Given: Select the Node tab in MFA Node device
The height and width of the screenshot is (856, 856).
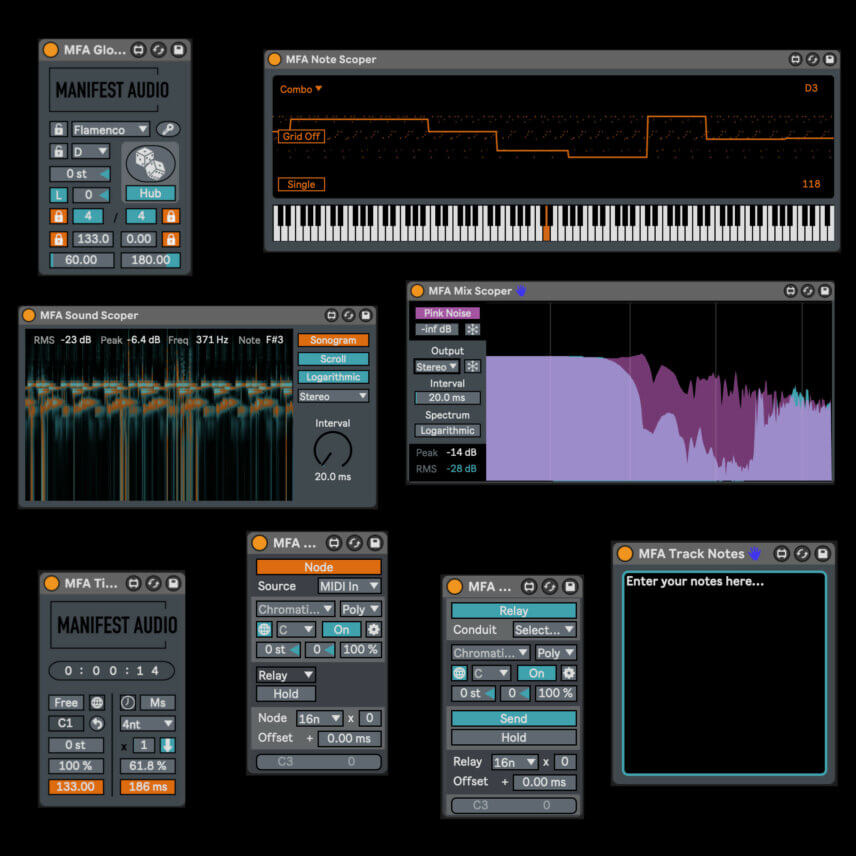Looking at the screenshot, I should (x=318, y=567).
